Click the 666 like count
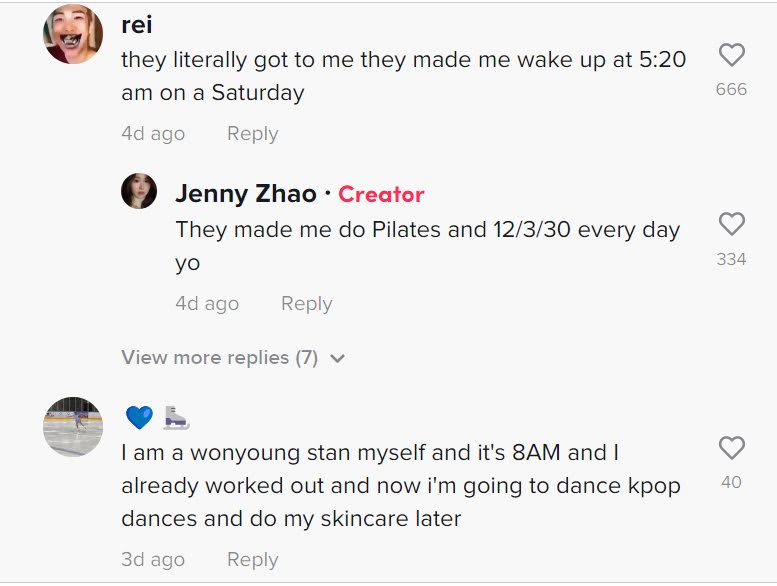777x586 pixels. tap(731, 89)
